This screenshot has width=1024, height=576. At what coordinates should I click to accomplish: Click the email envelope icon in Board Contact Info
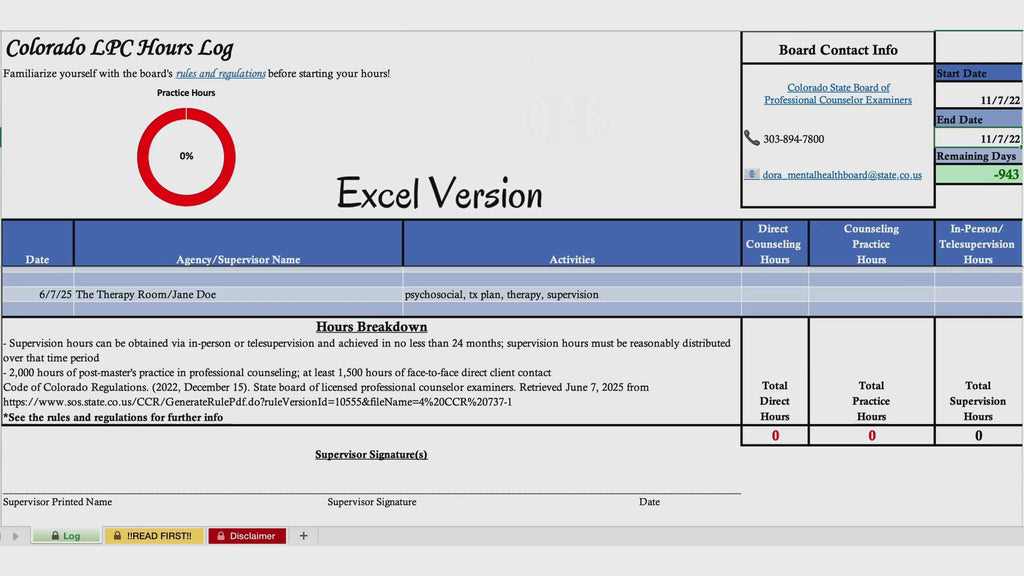coord(752,174)
